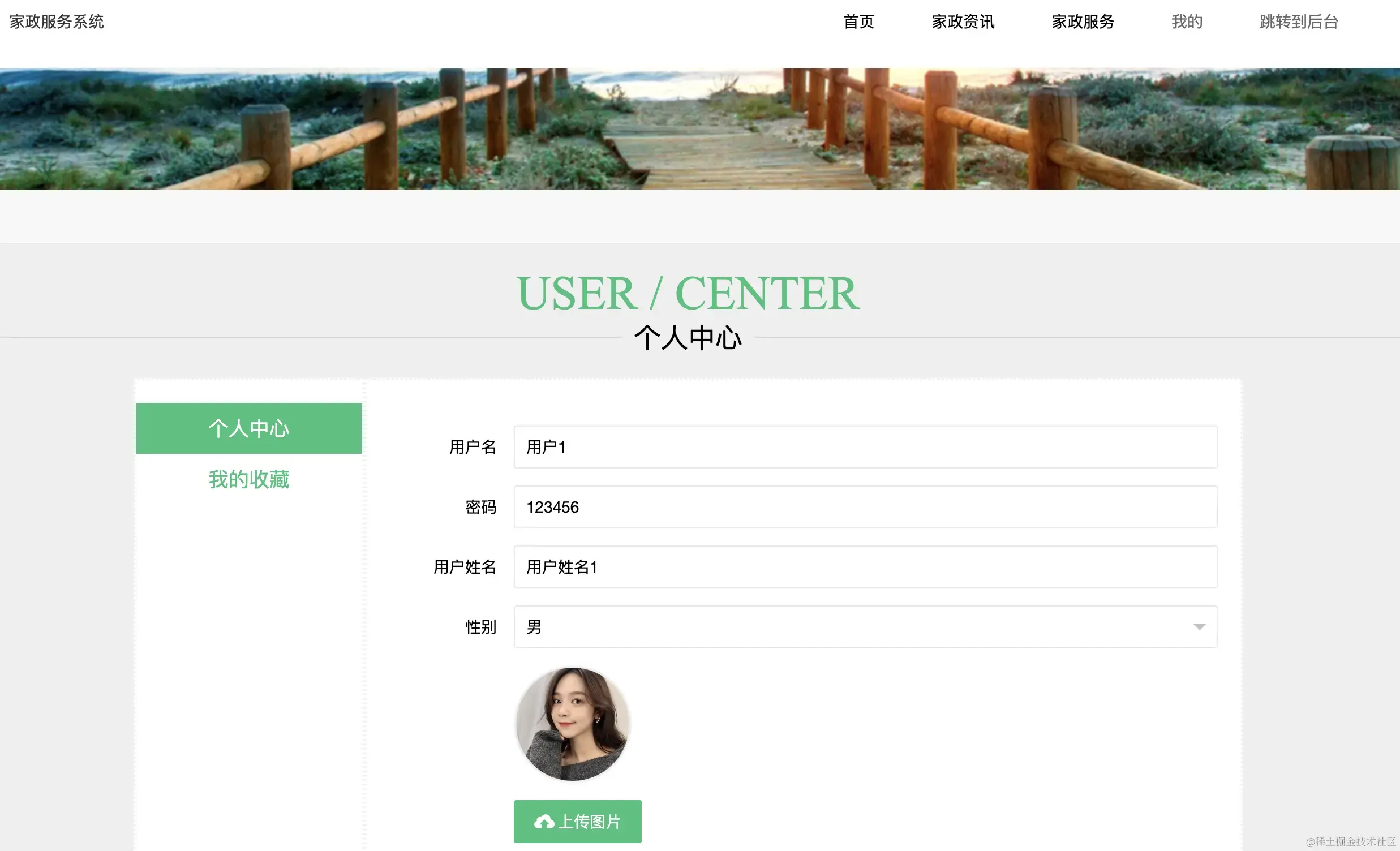Click the upload cloud icon on 上传图片 button
1400x851 pixels.
click(544, 822)
